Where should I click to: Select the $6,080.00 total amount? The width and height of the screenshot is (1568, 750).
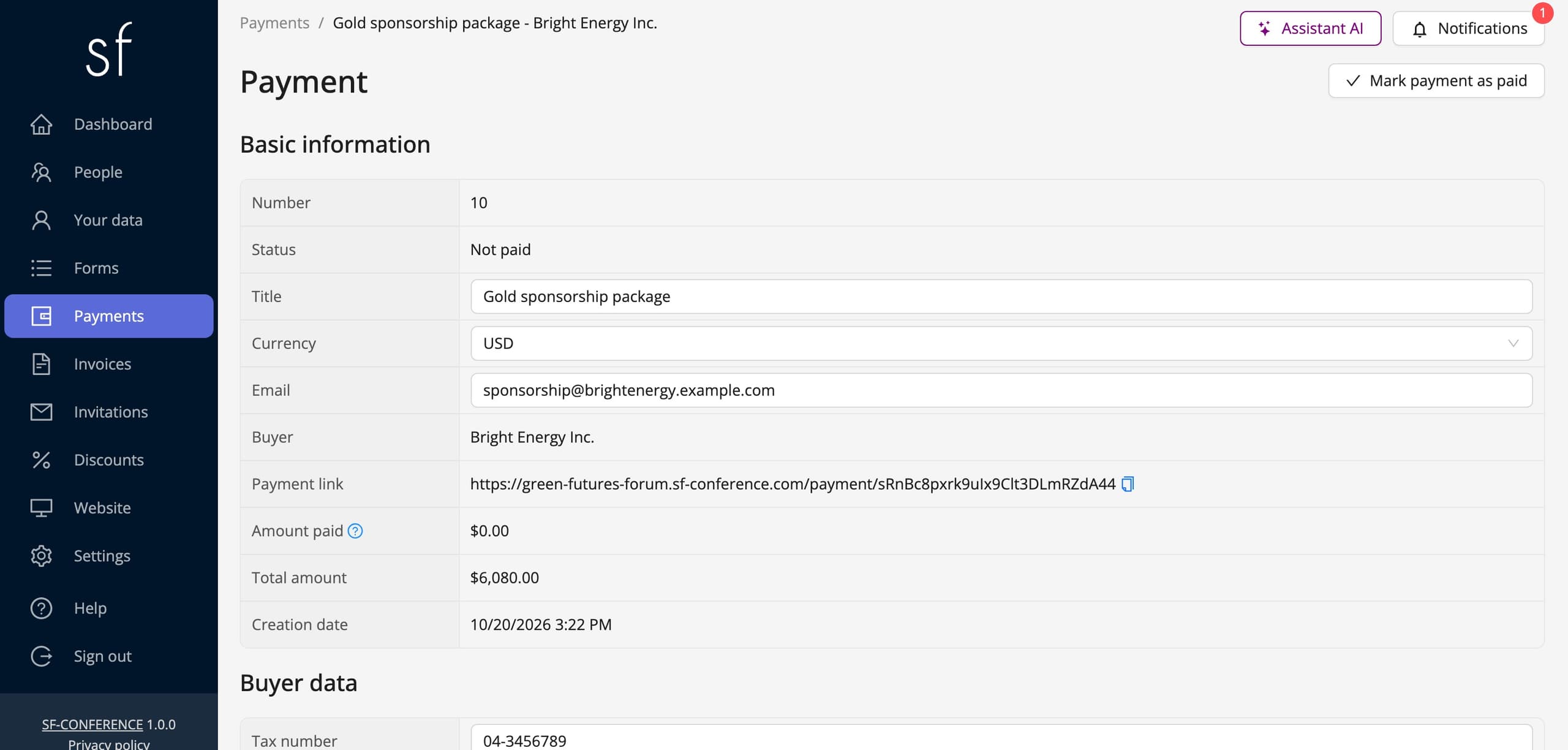click(x=505, y=578)
